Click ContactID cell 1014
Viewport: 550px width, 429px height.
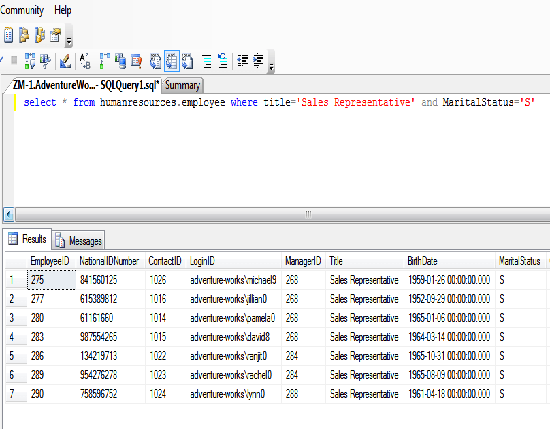click(x=166, y=318)
